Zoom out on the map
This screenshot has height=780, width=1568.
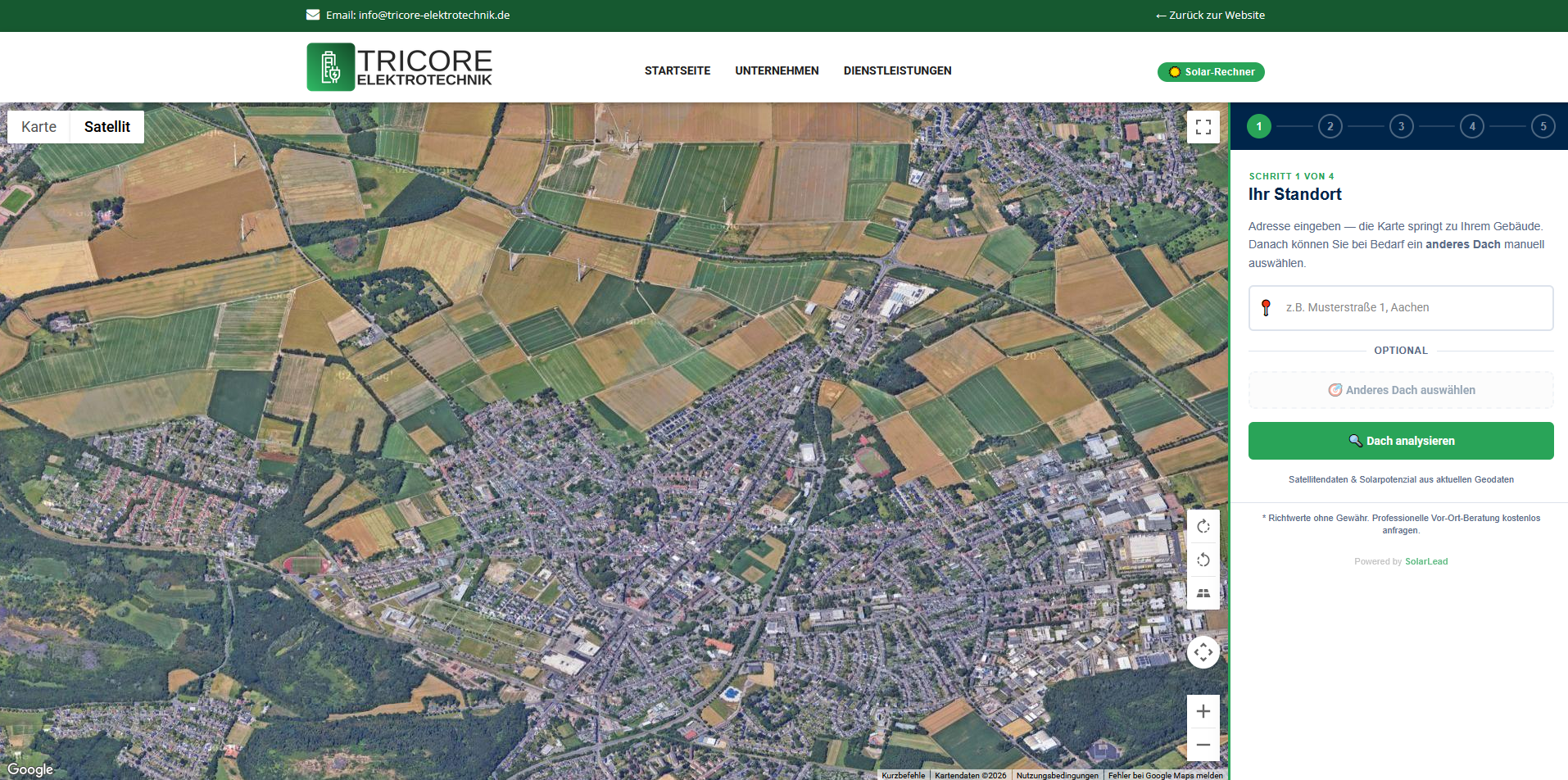point(1203,745)
